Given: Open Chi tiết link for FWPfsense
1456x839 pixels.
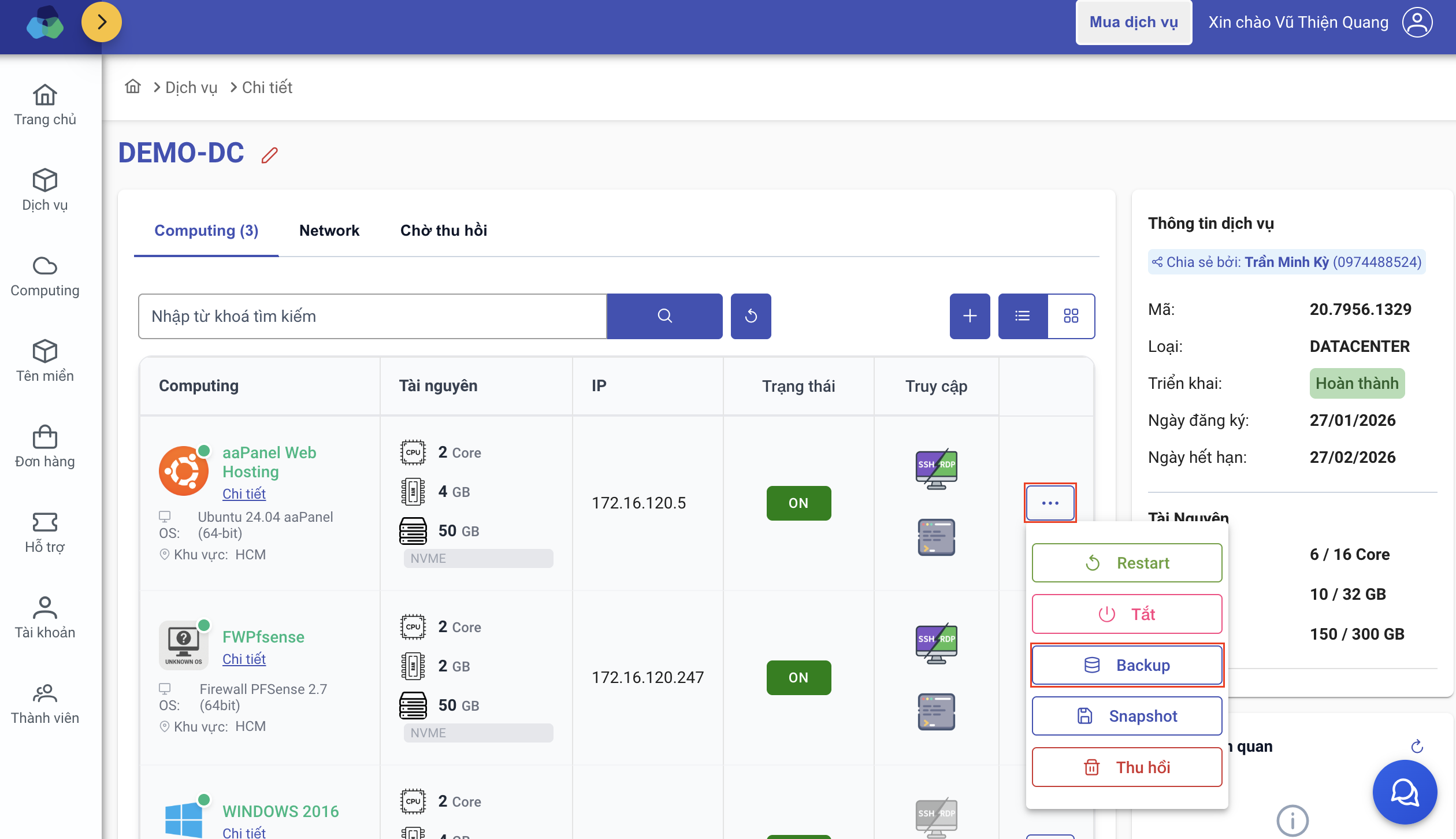Looking at the screenshot, I should [x=244, y=659].
